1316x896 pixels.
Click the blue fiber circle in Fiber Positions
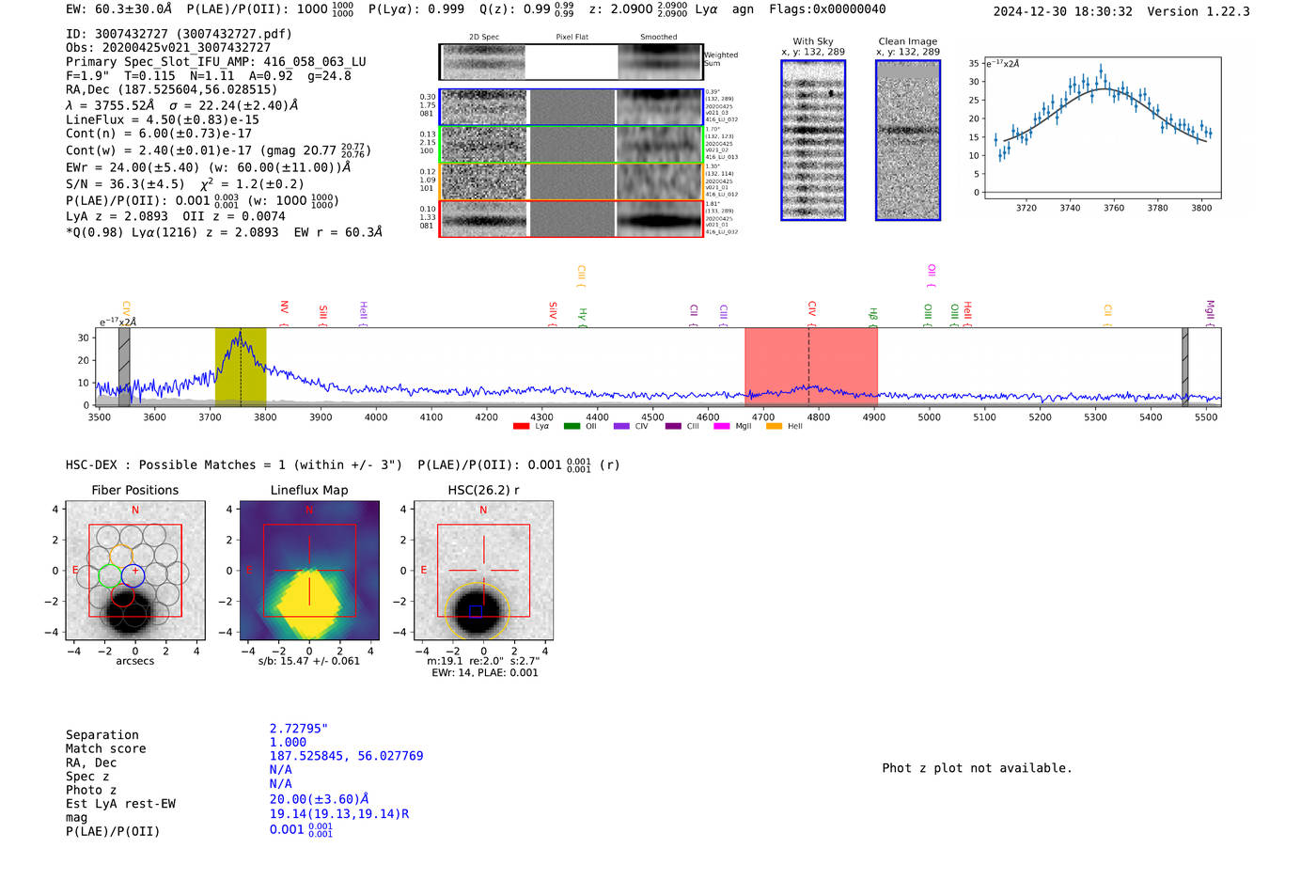click(x=133, y=575)
